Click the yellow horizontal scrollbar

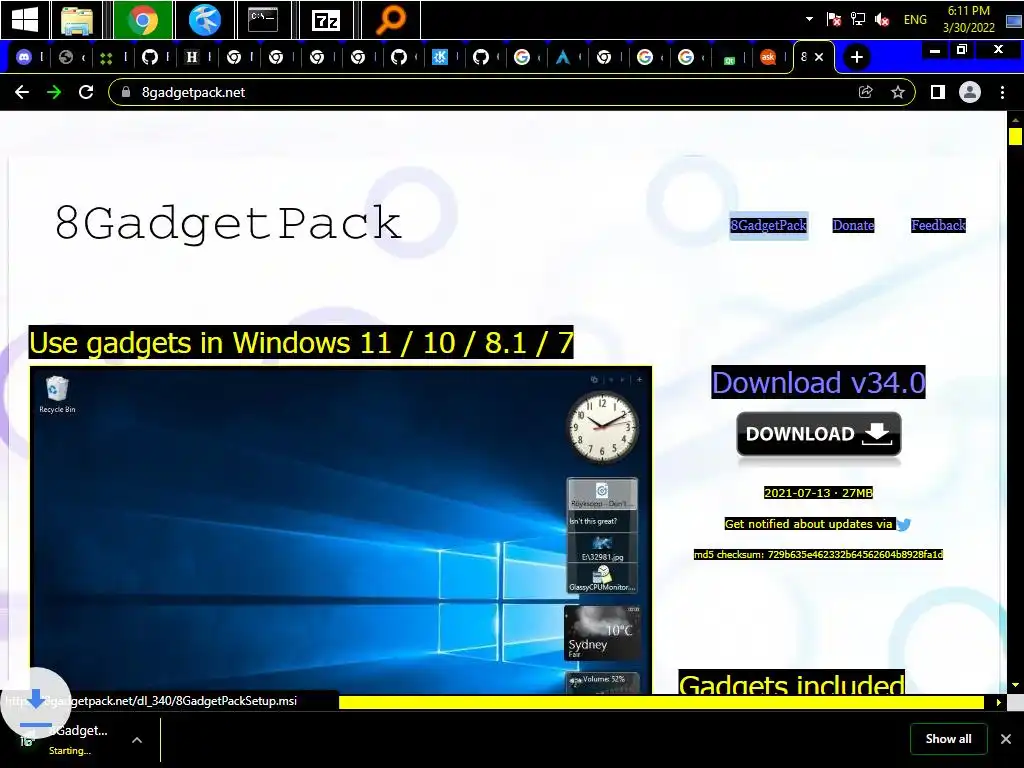(x=661, y=702)
